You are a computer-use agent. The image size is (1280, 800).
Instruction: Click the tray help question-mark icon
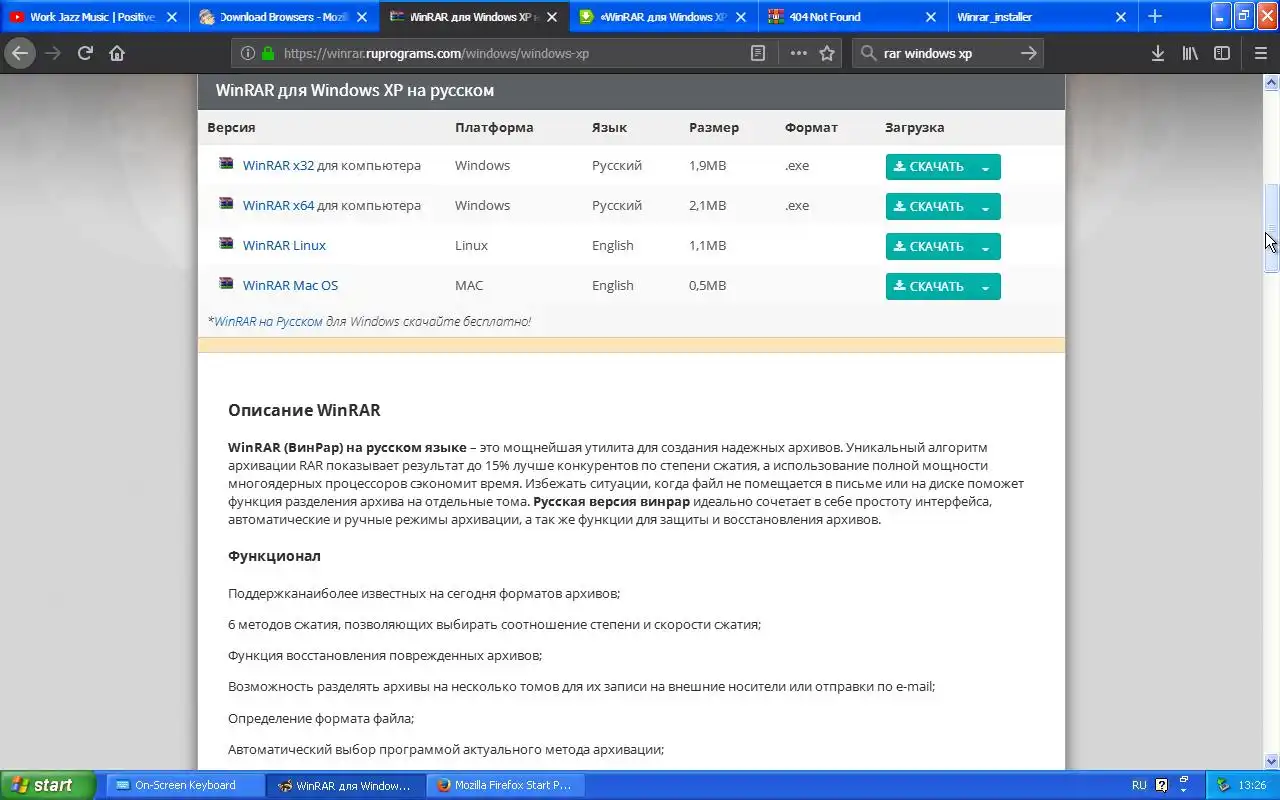click(x=1162, y=785)
